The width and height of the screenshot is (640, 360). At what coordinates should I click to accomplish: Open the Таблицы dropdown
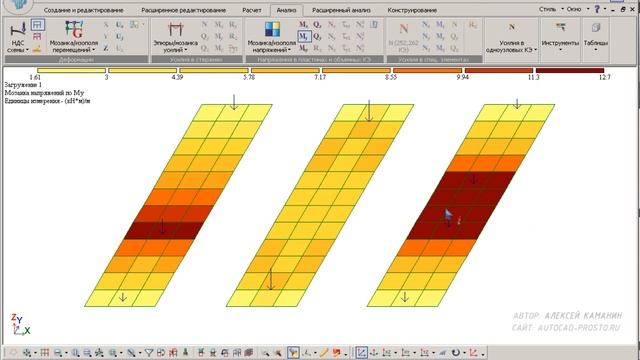(x=596, y=37)
